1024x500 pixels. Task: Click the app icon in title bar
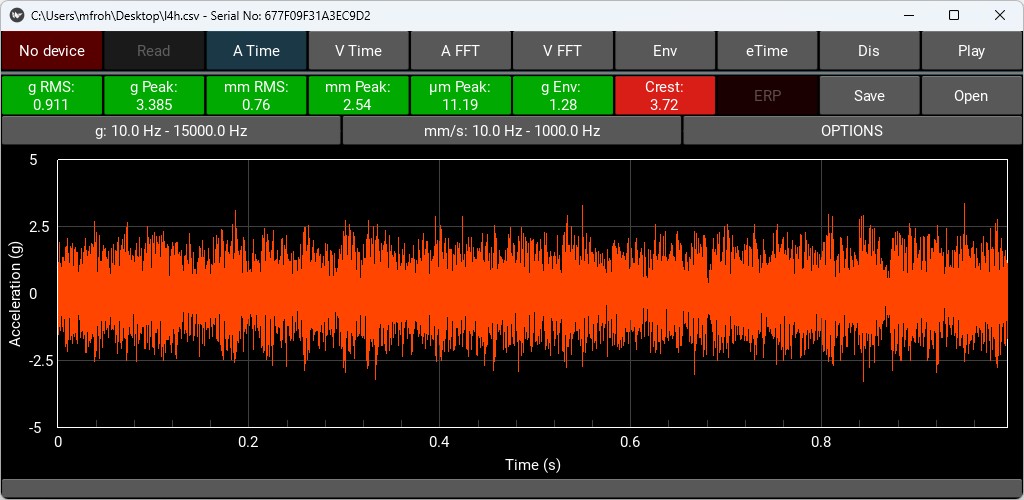tap(17, 16)
